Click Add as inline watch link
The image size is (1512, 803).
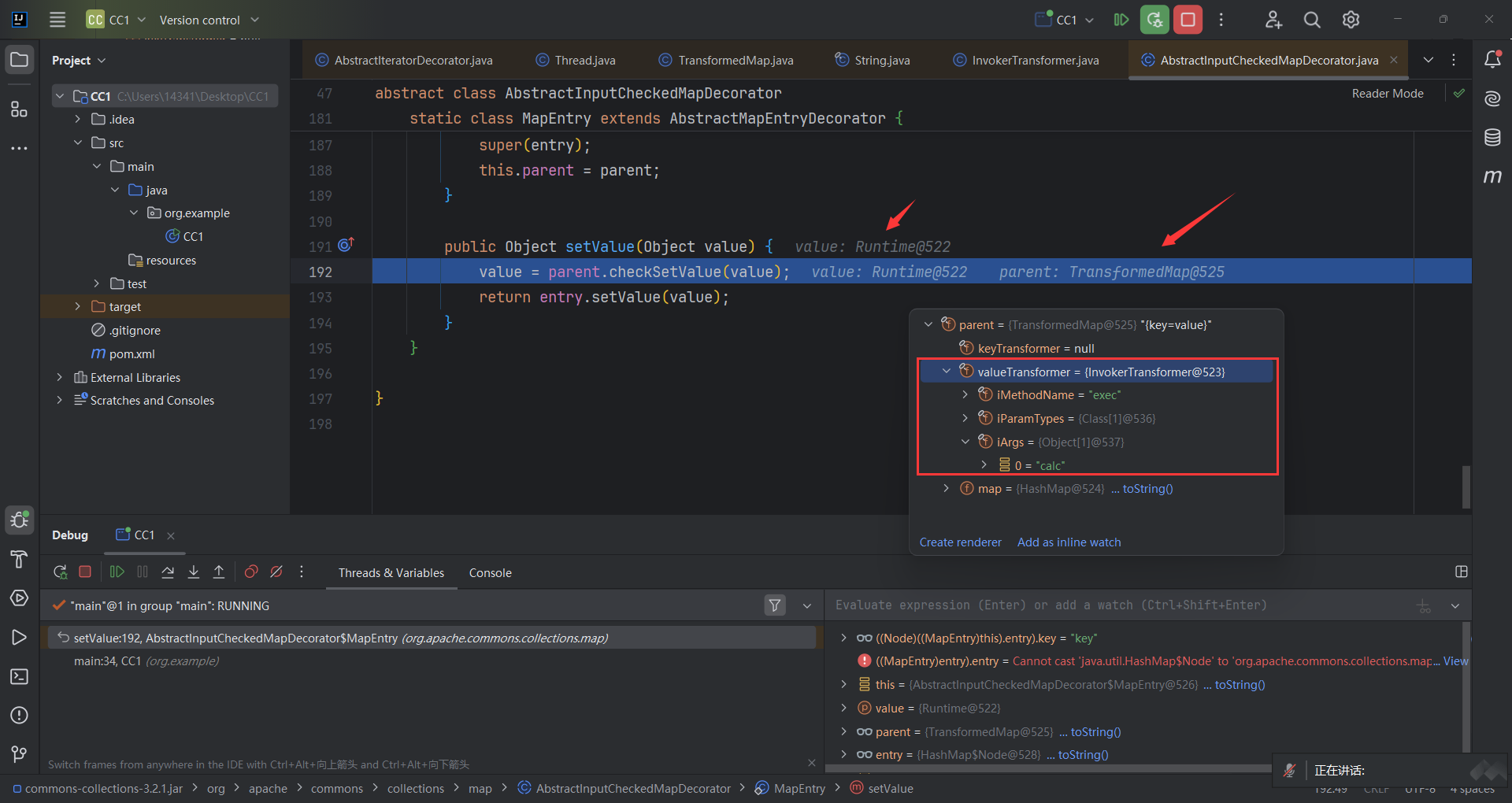[1069, 542]
